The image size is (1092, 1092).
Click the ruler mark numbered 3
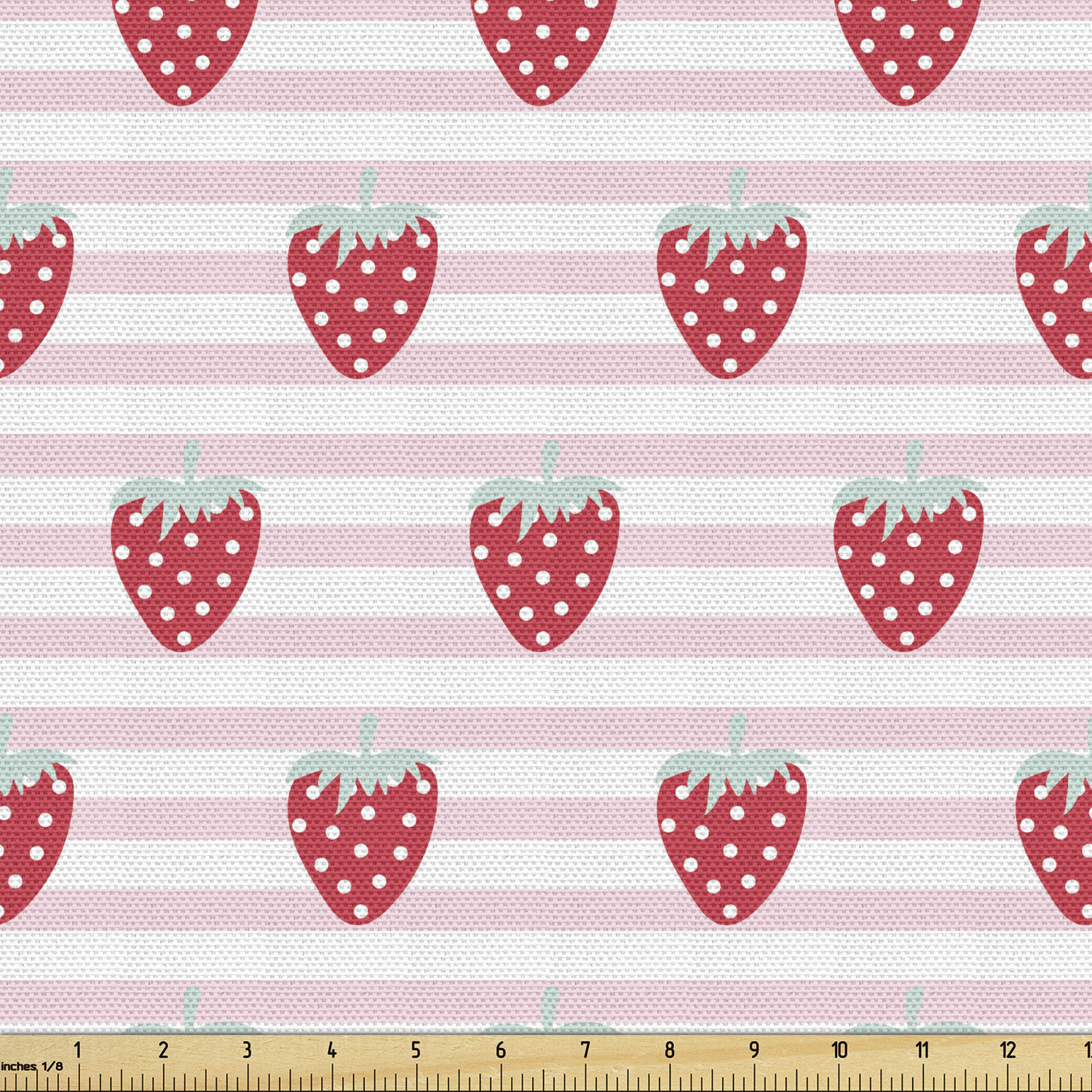pos(248,1050)
